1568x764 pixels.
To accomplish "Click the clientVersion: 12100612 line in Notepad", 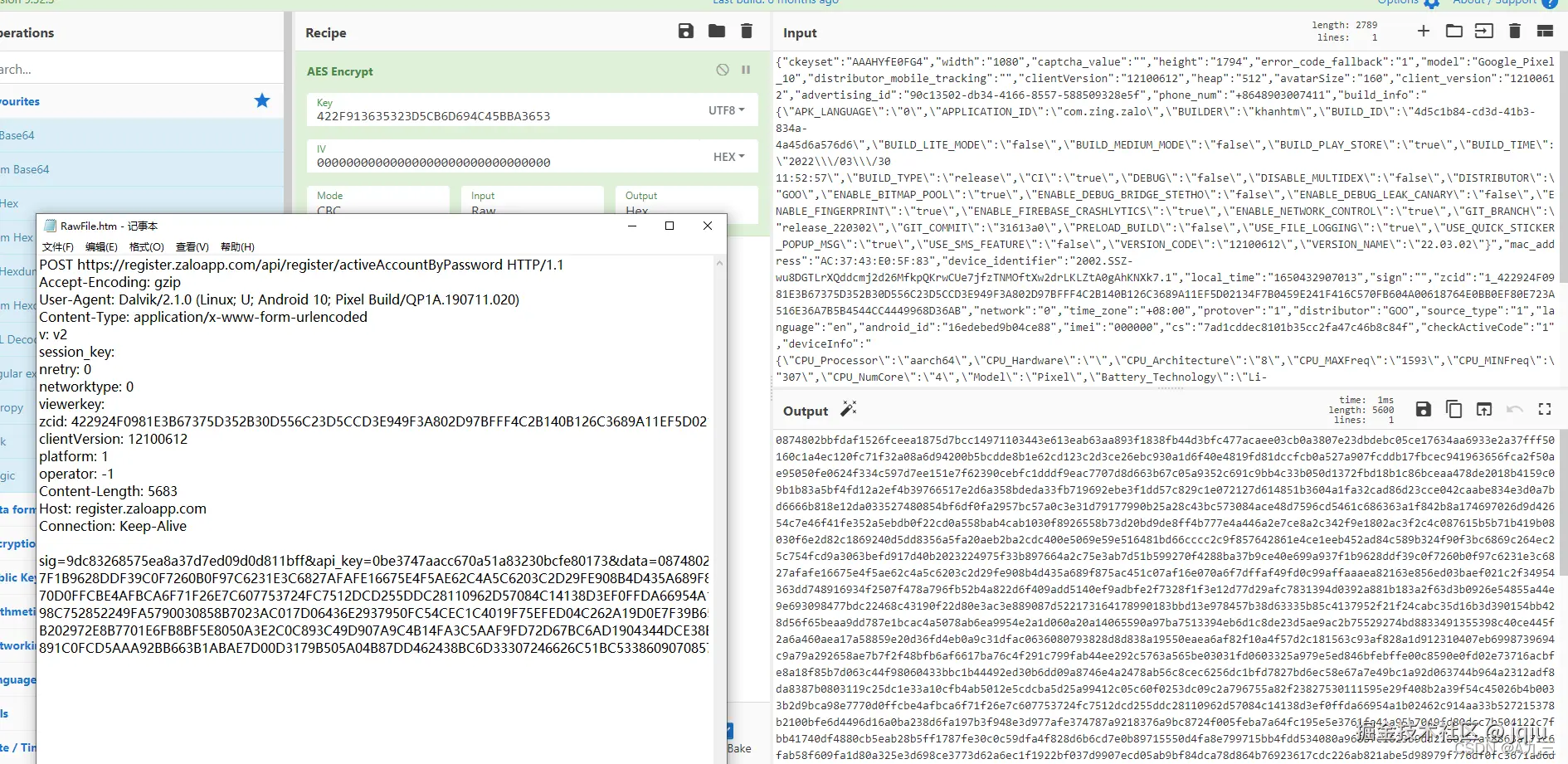I will pos(114,439).
